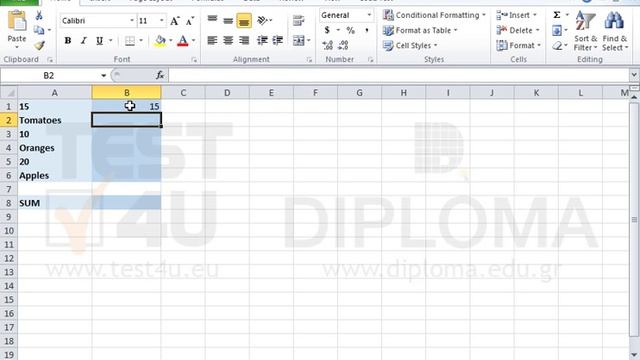Screen dimensions: 640x360
Task: Select row 8 header
Action: [x=9, y=203]
